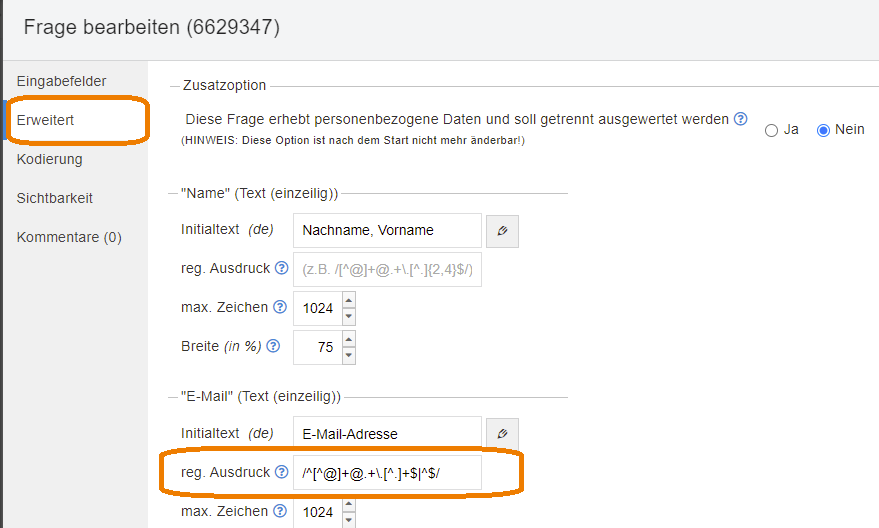Open Kommentare (0) section
The image size is (879, 528).
pyautogui.click(x=69, y=237)
